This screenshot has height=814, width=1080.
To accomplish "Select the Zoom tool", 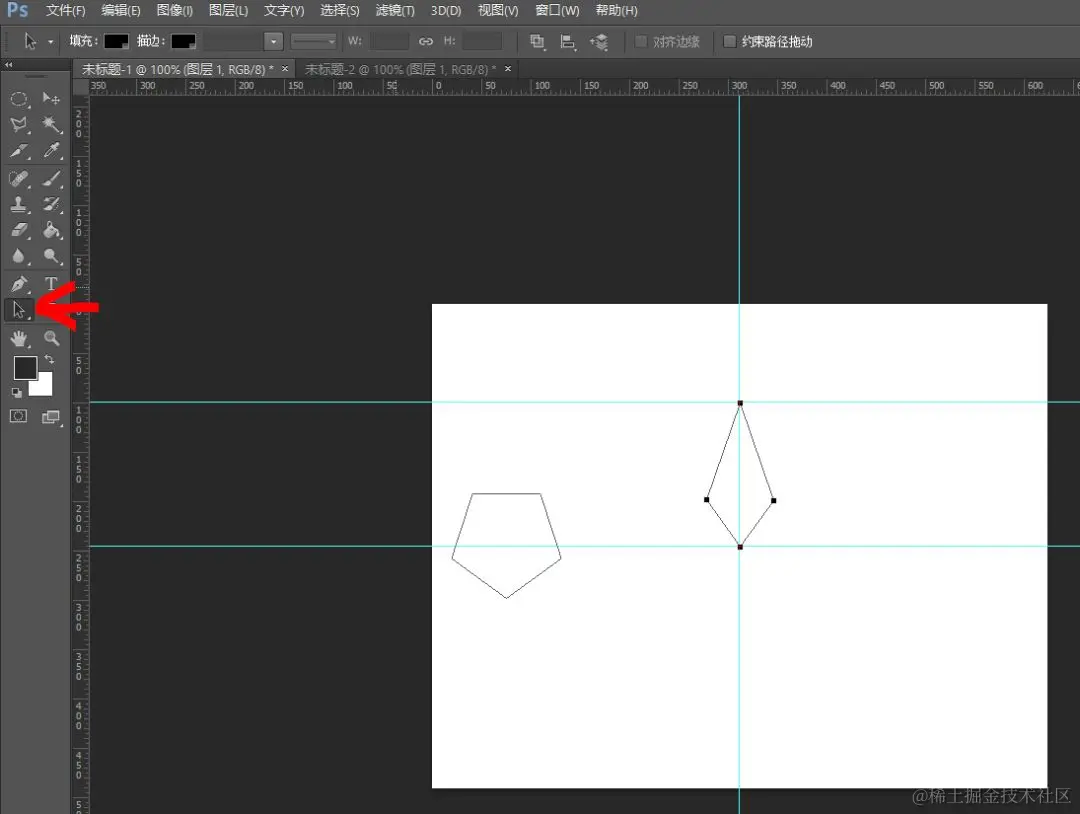I will tap(51, 338).
